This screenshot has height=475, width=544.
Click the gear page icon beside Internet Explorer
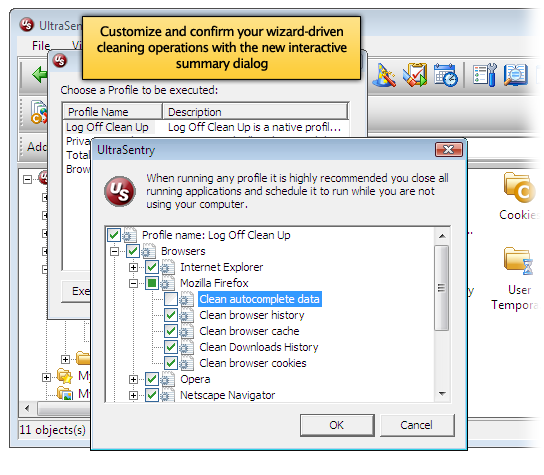[168, 267]
